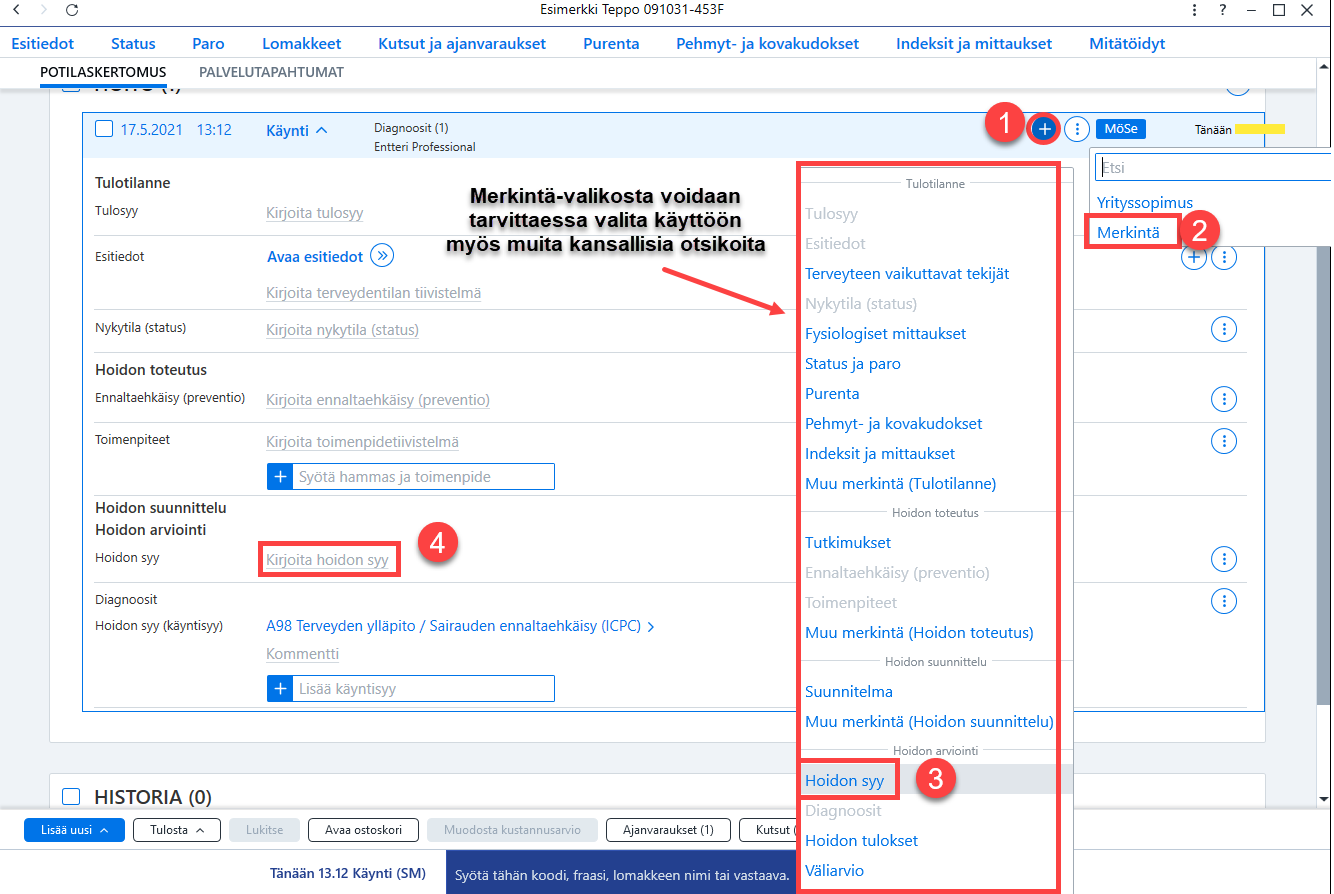The image size is (1334, 894).
Task: Click plus icon beside Syötä hammas ja toimenpide
Action: point(280,477)
